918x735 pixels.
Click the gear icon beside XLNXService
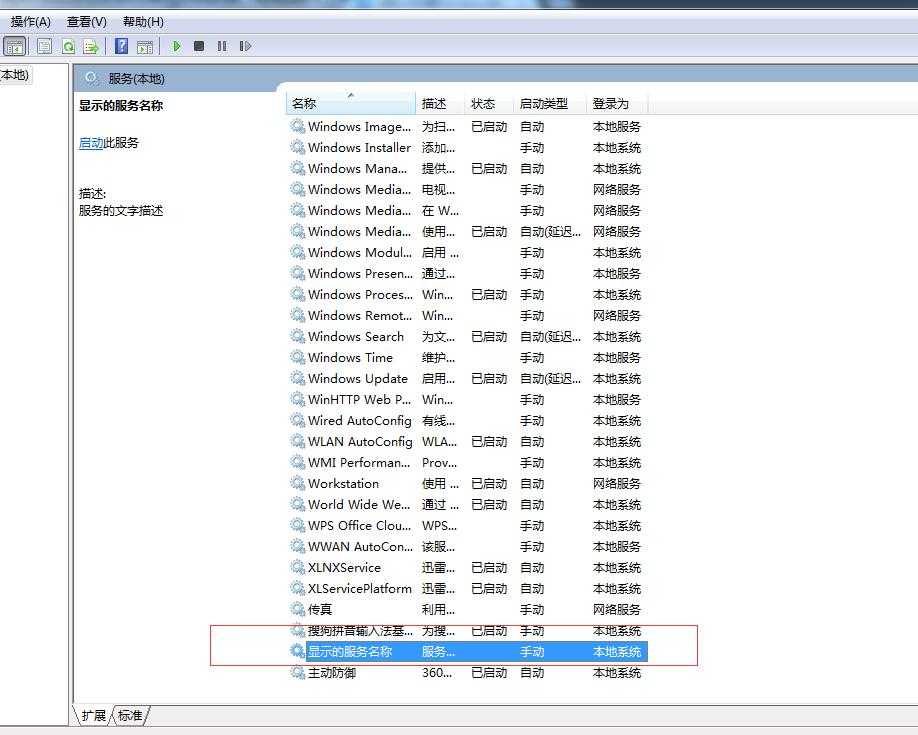(x=298, y=568)
